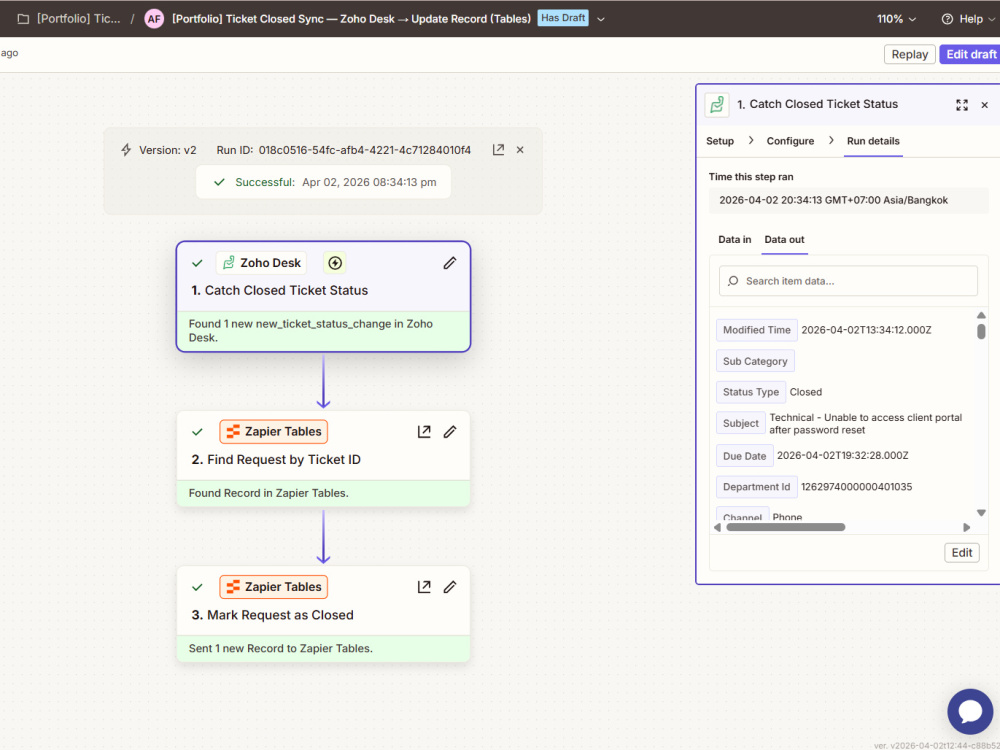Select the Catch Closed Ticket Status step
This screenshot has height=750, width=1000.
coord(323,296)
